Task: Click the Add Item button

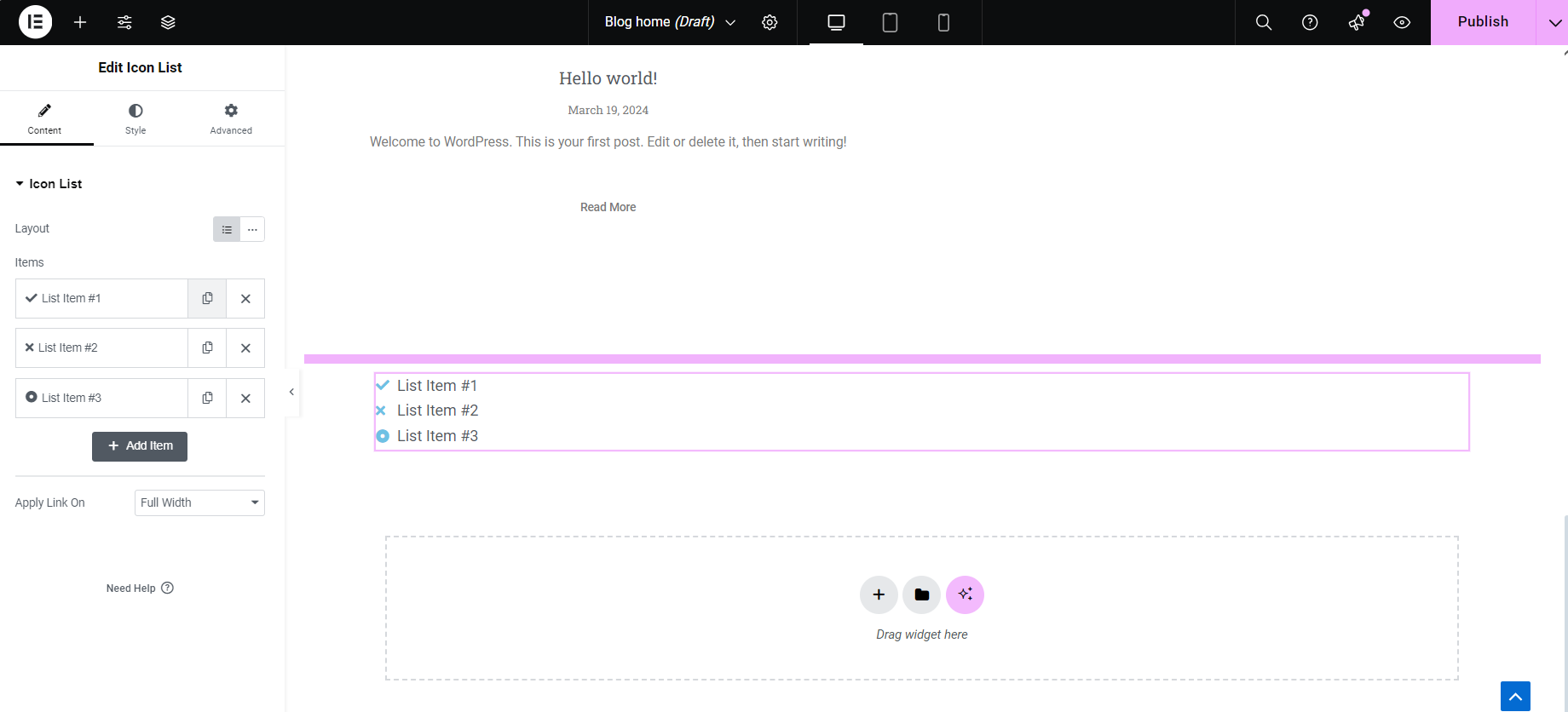Action: click(x=140, y=446)
